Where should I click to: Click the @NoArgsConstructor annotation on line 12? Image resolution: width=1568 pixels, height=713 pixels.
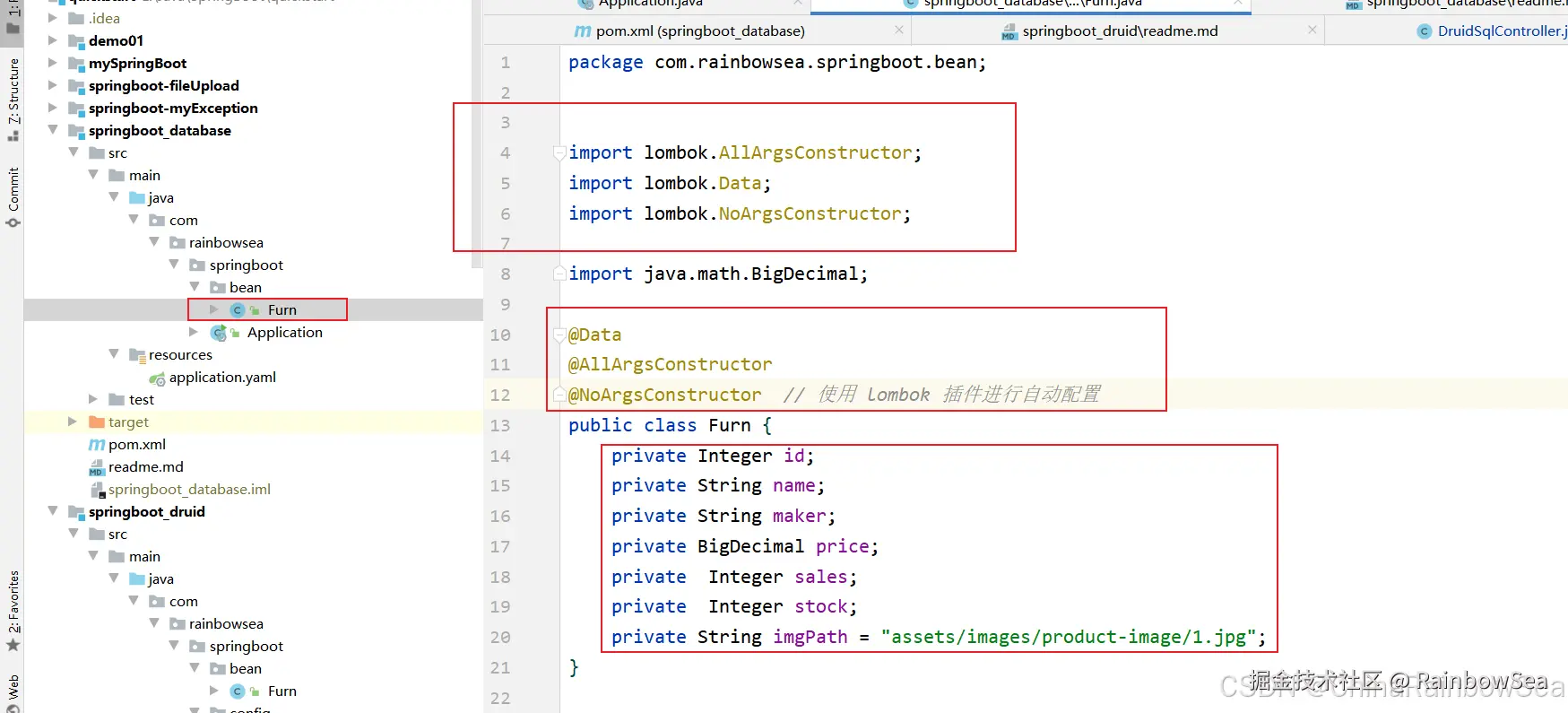coord(664,395)
